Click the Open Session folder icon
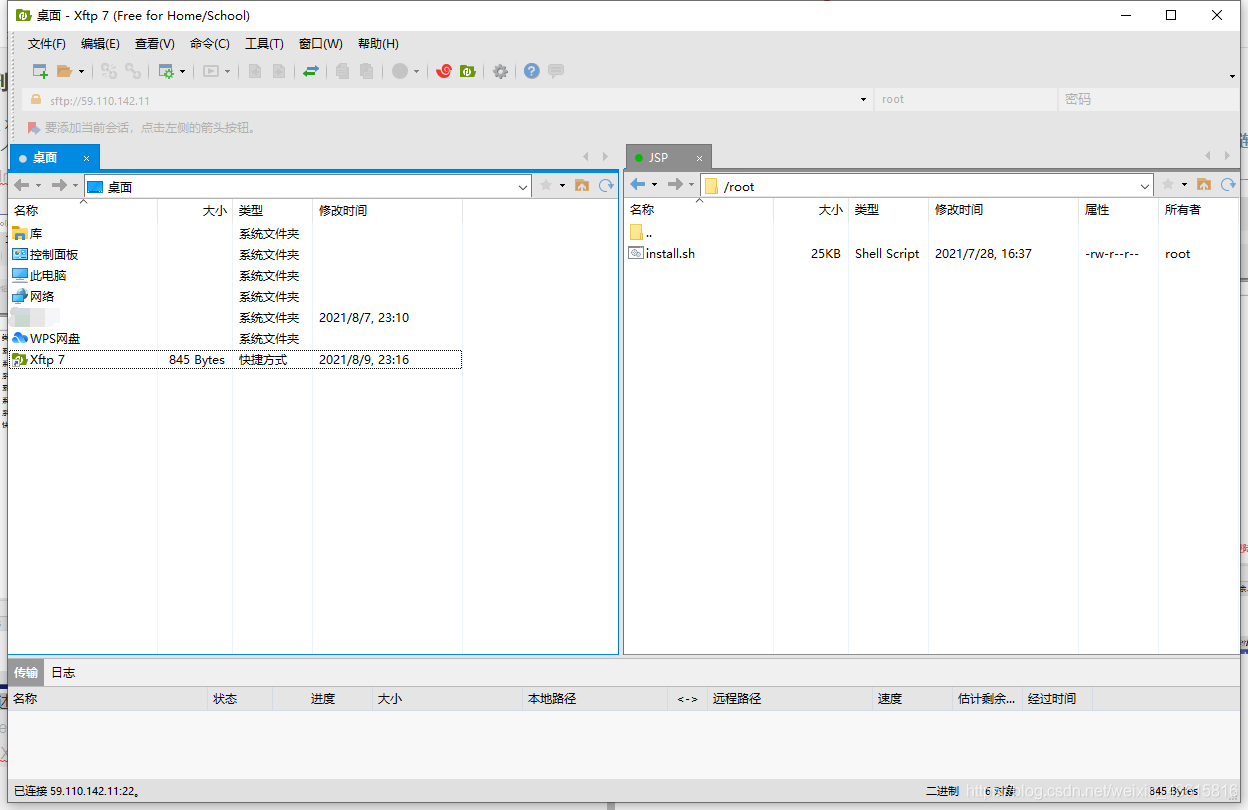 (x=64, y=71)
